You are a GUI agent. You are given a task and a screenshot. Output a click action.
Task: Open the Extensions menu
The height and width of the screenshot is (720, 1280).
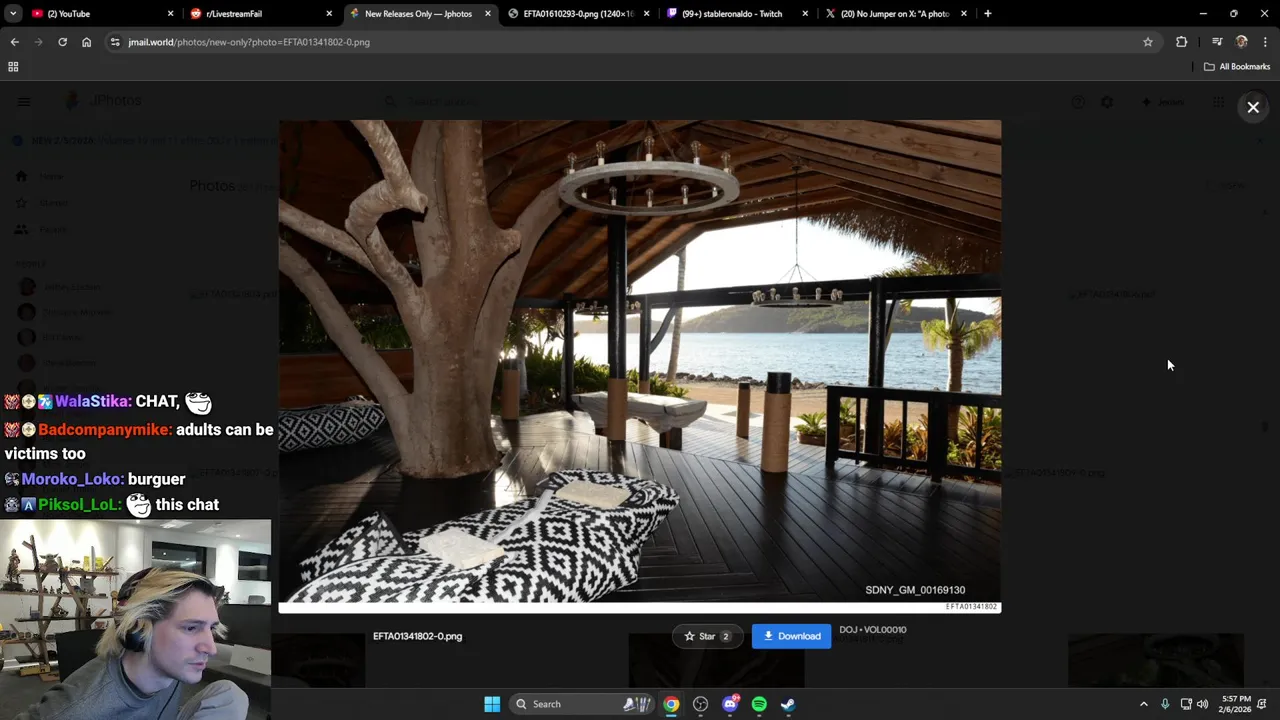[x=1182, y=42]
